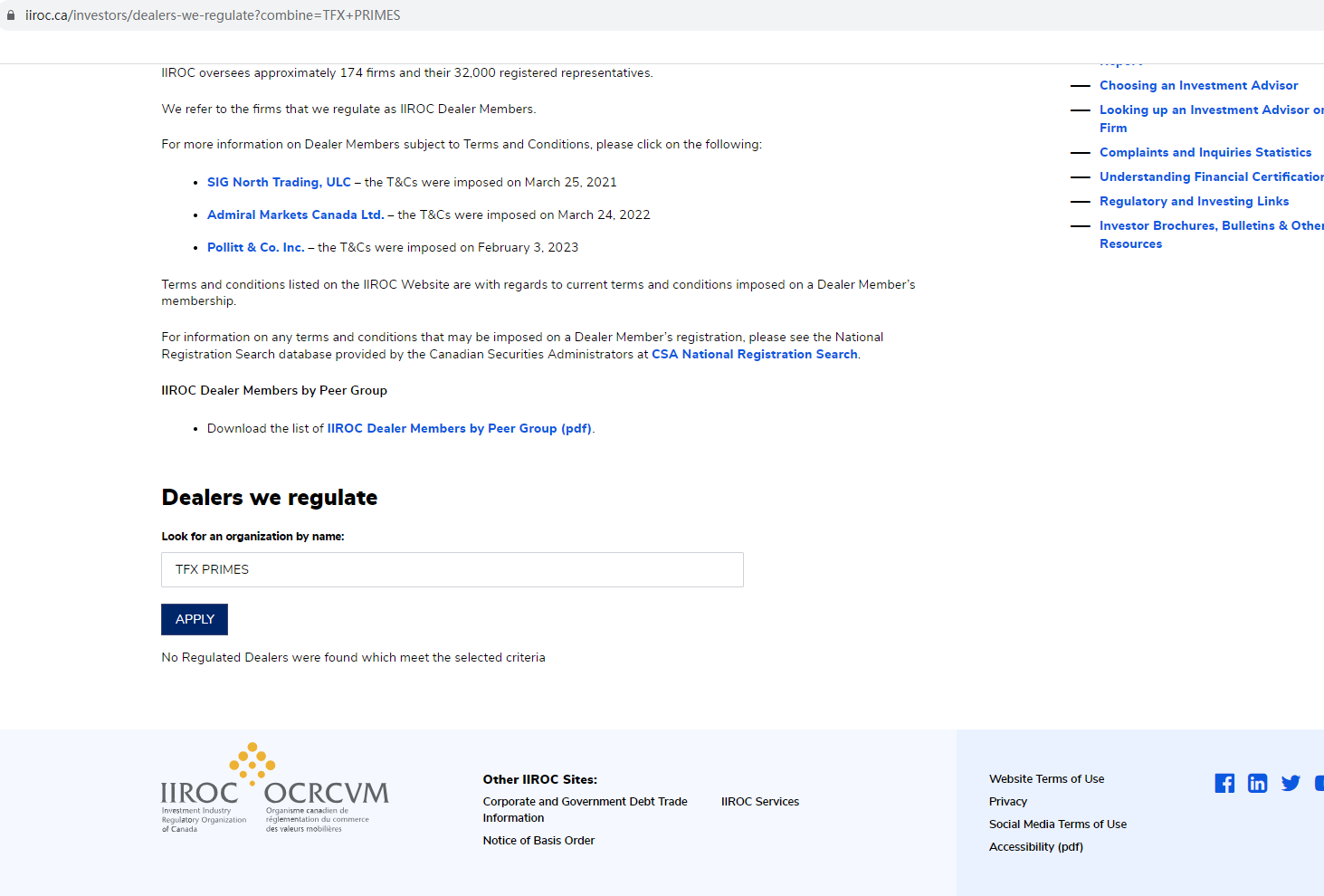Viewport: 1324px width, 896px height.
Task: Open the Facebook social icon
Action: coord(1224,784)
